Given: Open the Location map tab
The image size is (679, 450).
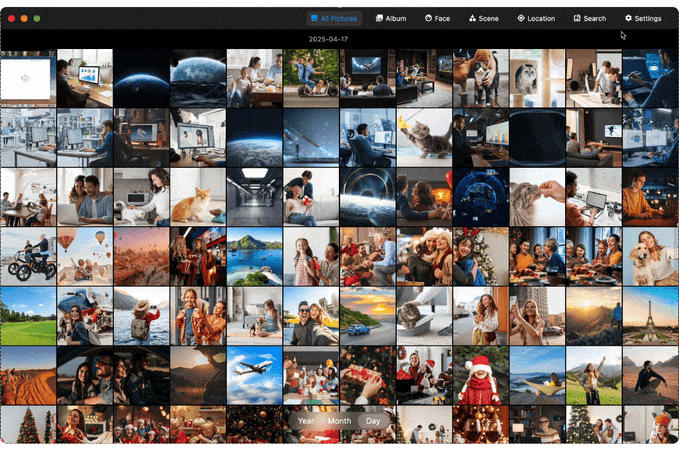Looking at the screenshot, I should (536, 18).
